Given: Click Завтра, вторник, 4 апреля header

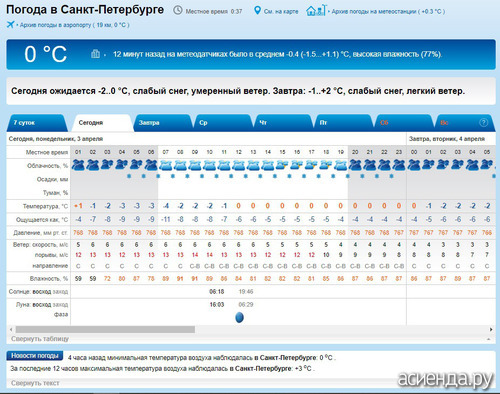Looking at the screenshot, I should (447, 139).
